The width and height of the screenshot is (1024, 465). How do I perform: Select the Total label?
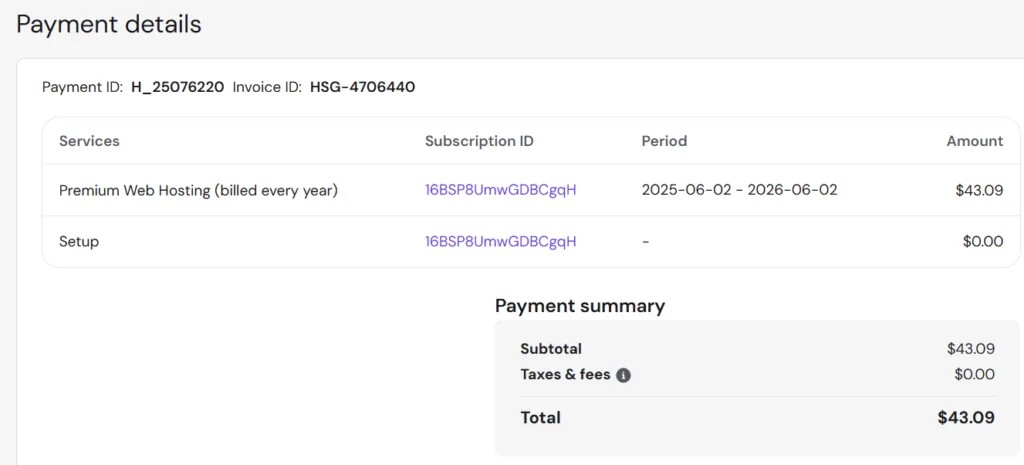[x=541, y=417]
